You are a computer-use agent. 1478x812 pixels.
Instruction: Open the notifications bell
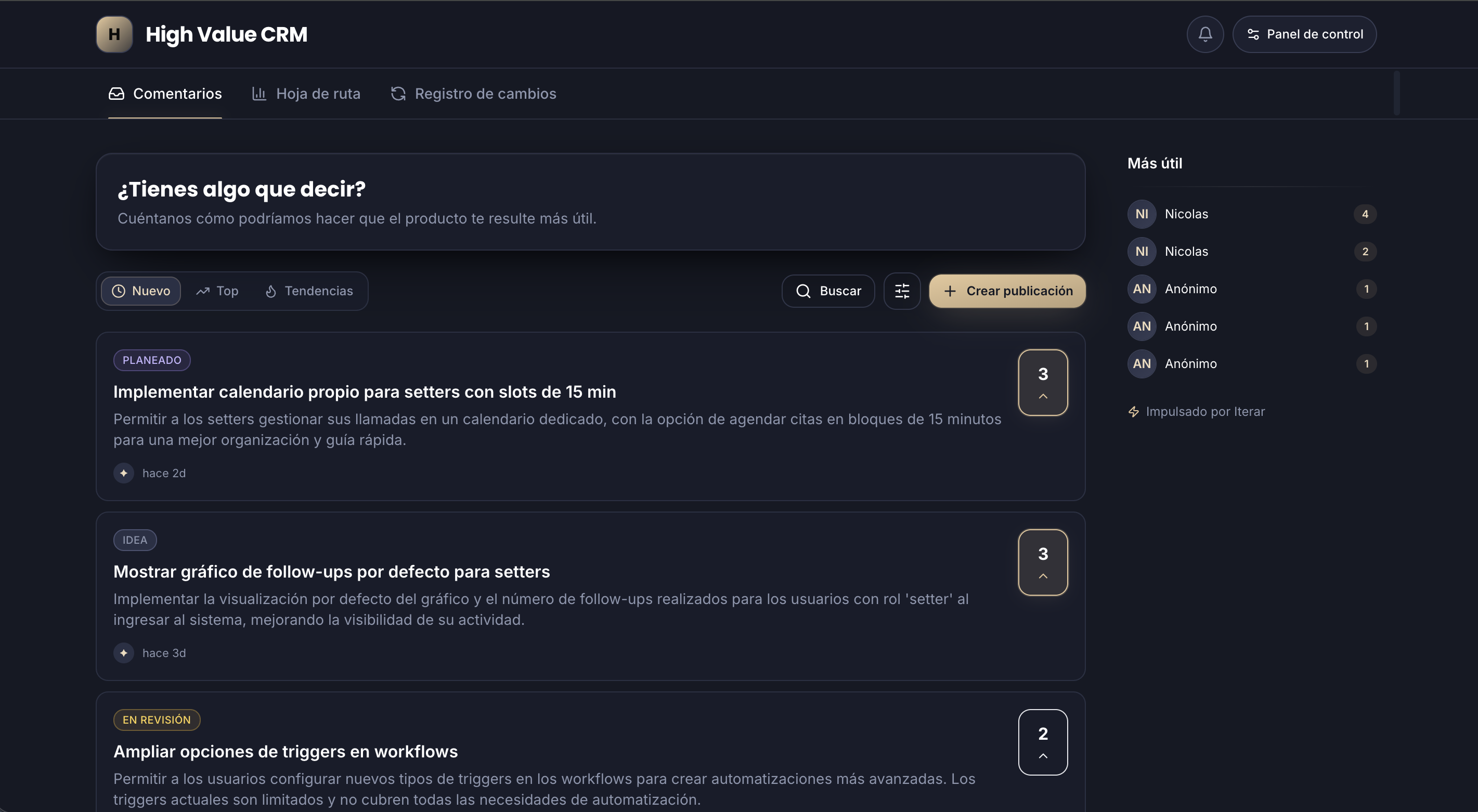(x=1205, y=34)
